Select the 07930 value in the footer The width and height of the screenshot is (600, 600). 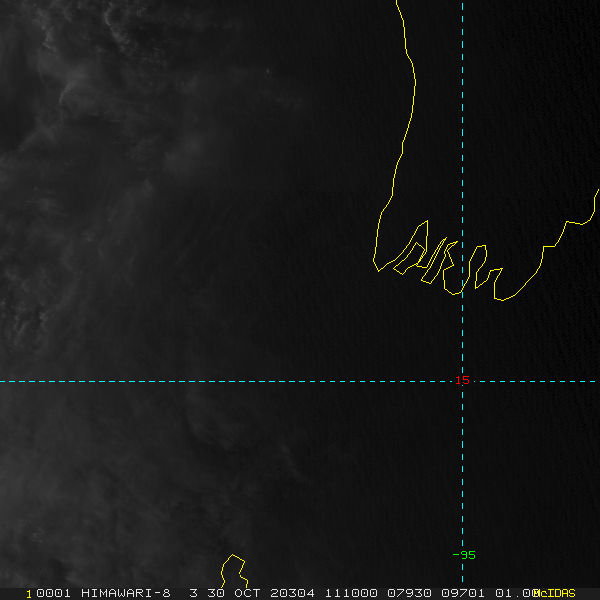pos(409,593)
